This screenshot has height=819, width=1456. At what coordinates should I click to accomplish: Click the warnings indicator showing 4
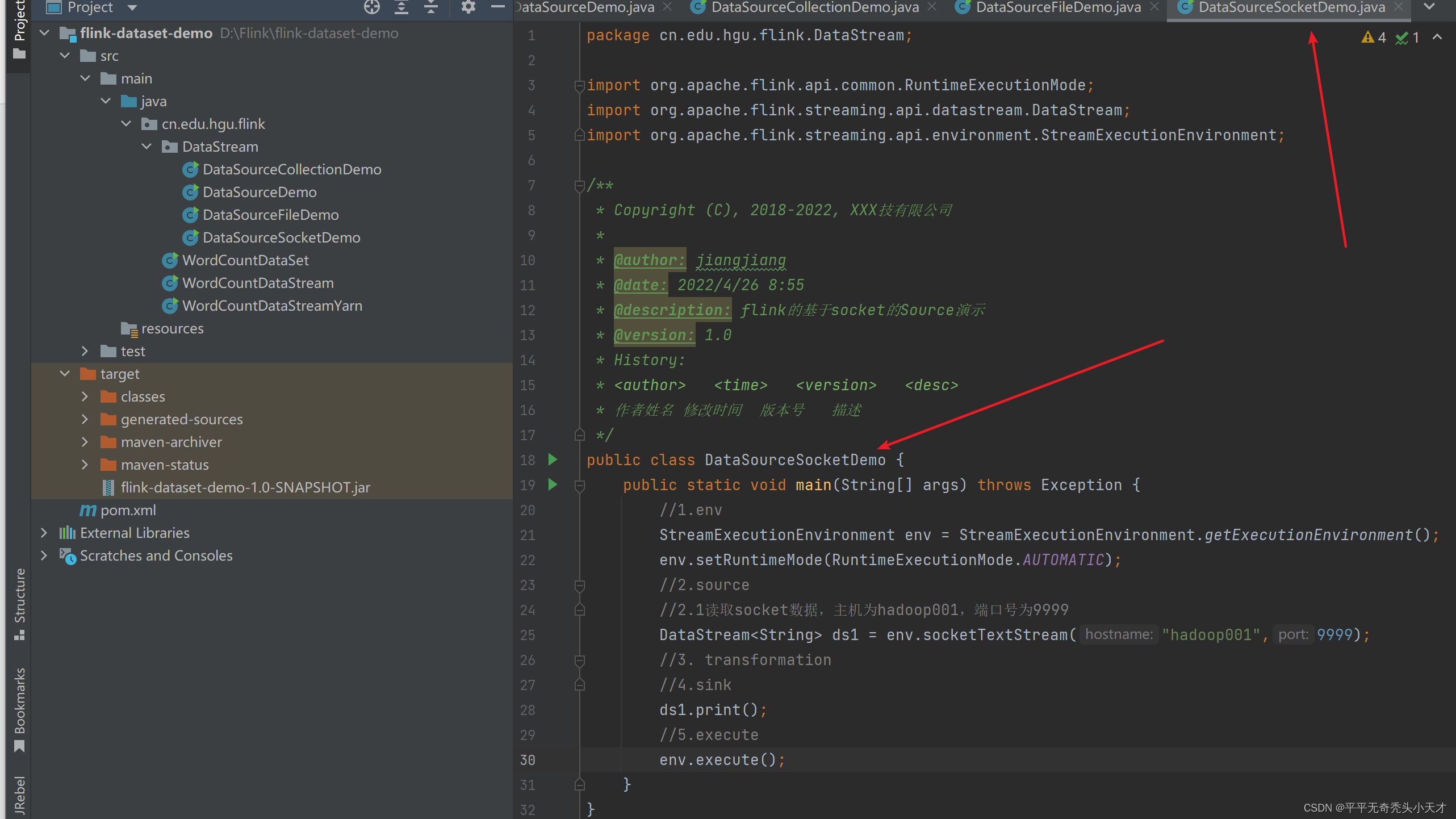tap(1373, 37)
